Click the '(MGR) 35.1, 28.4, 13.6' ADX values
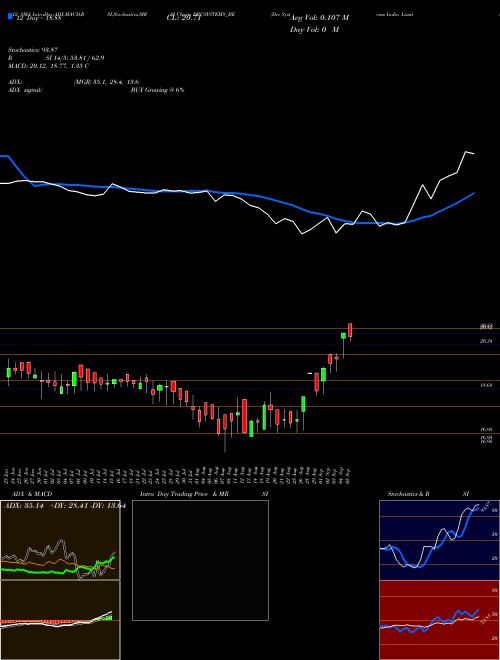The image size is (500, 660). pyautogui.click(x=106, y=82)
